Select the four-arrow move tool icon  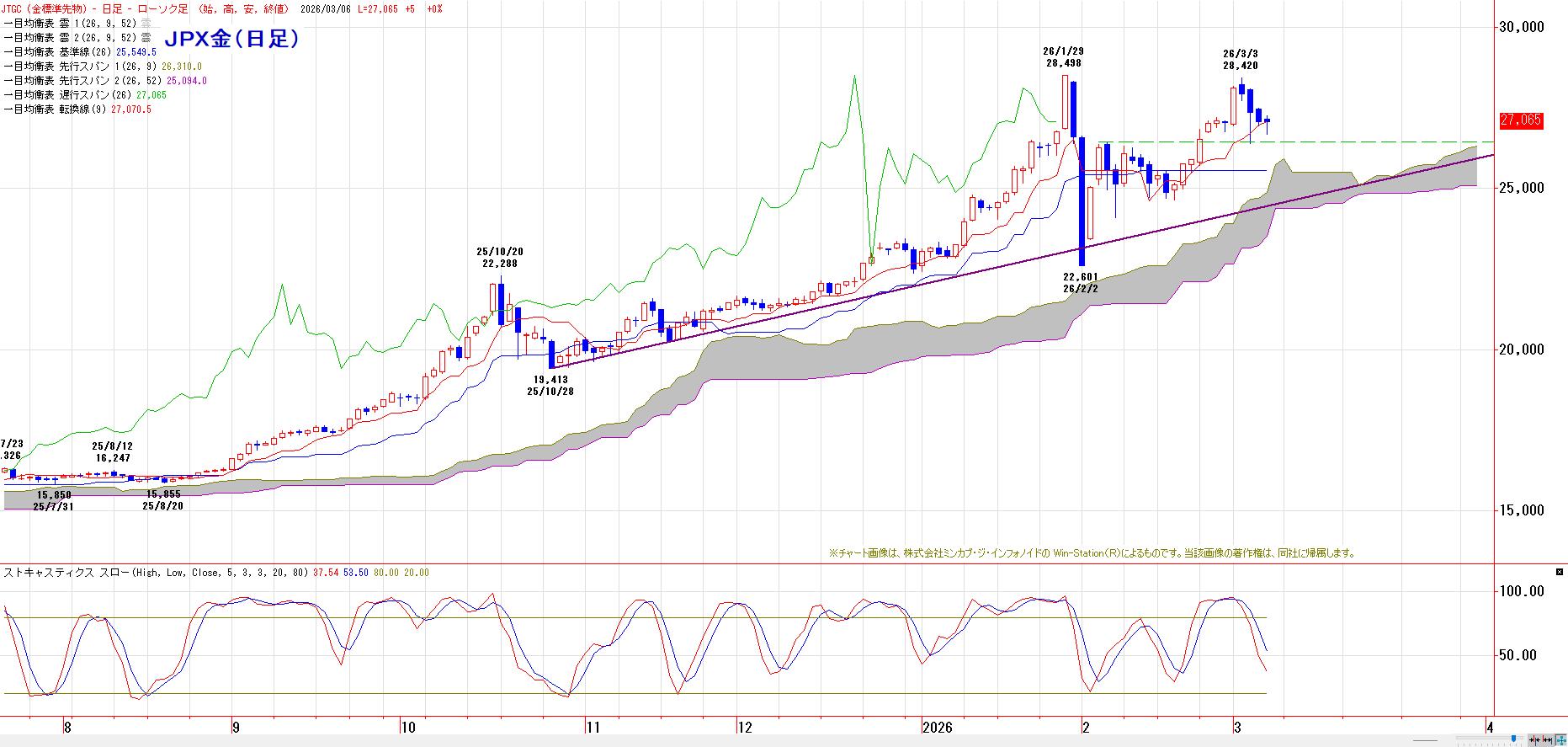tap(1561, 740)
